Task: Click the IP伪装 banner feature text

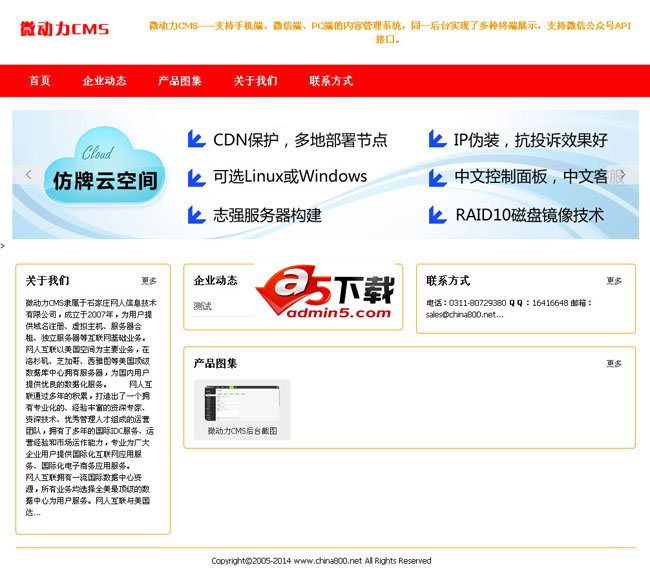Action: pyautogui.click(x=531, y=140)
